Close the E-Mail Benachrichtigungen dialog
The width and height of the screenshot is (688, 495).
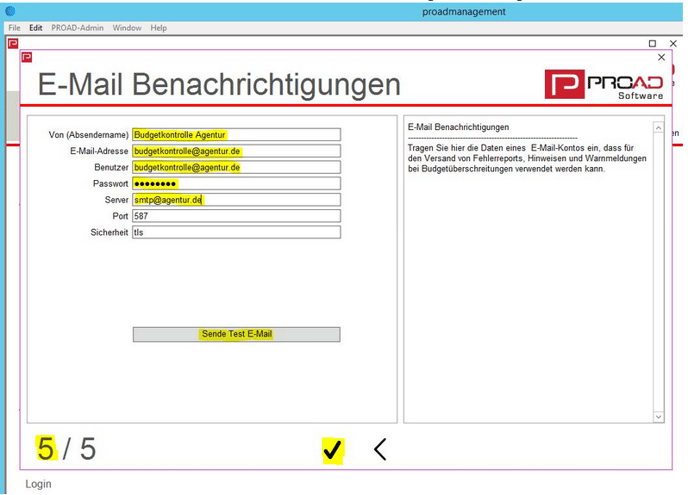tap(661, 58)
